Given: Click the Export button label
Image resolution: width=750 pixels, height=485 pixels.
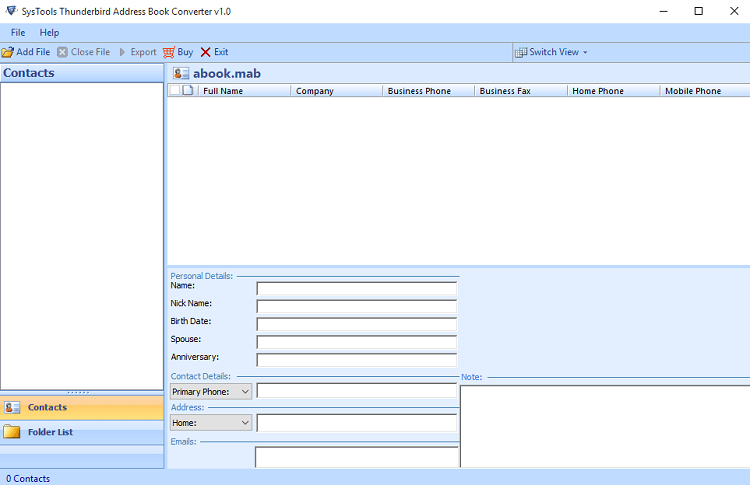Looking at the screenshot, I should (143, 52).
